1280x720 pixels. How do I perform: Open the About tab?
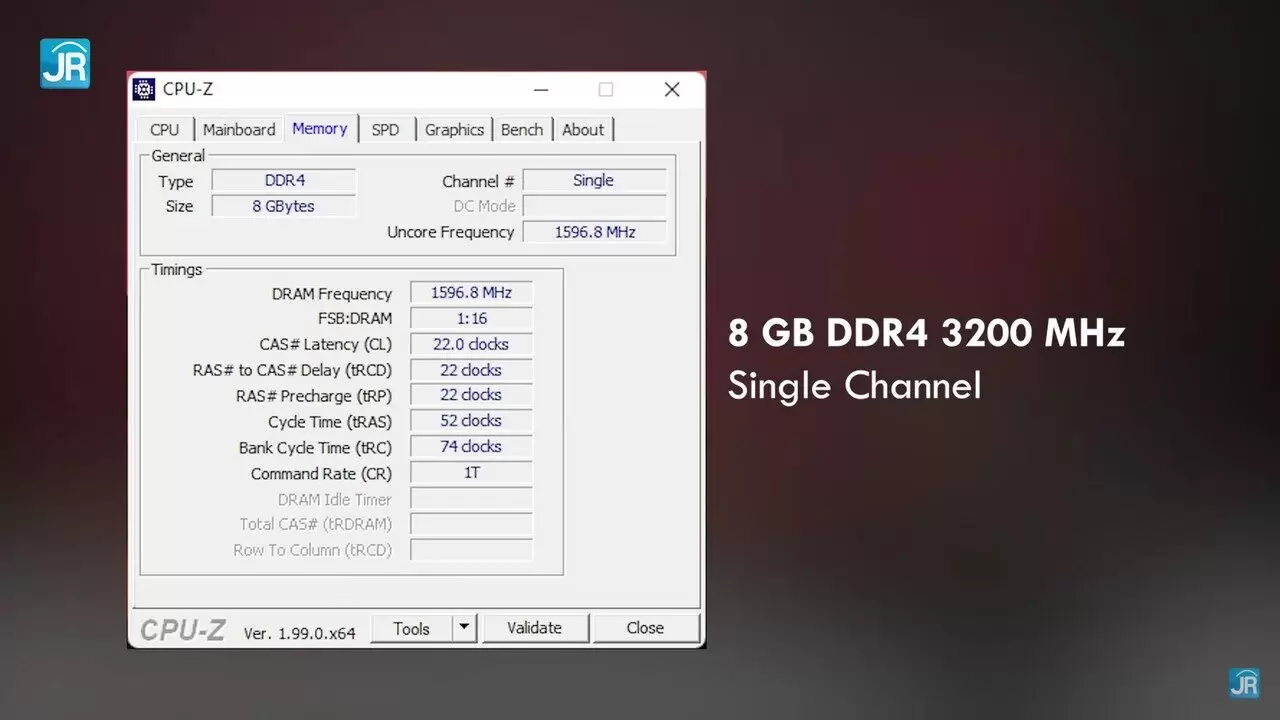(x=583, y=129)
